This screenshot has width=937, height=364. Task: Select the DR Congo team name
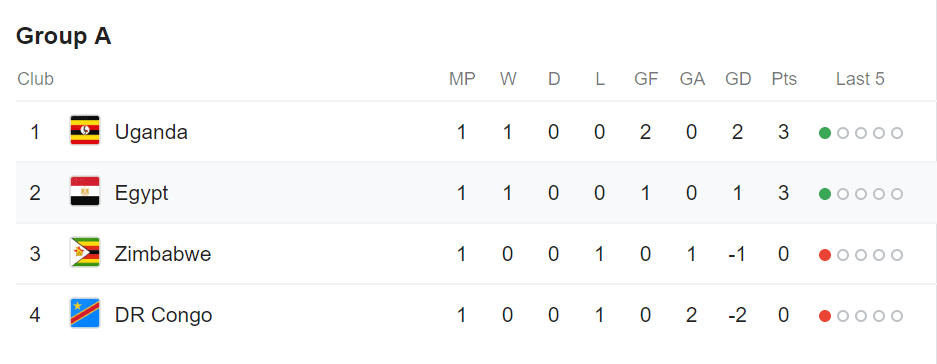(164, 316)
